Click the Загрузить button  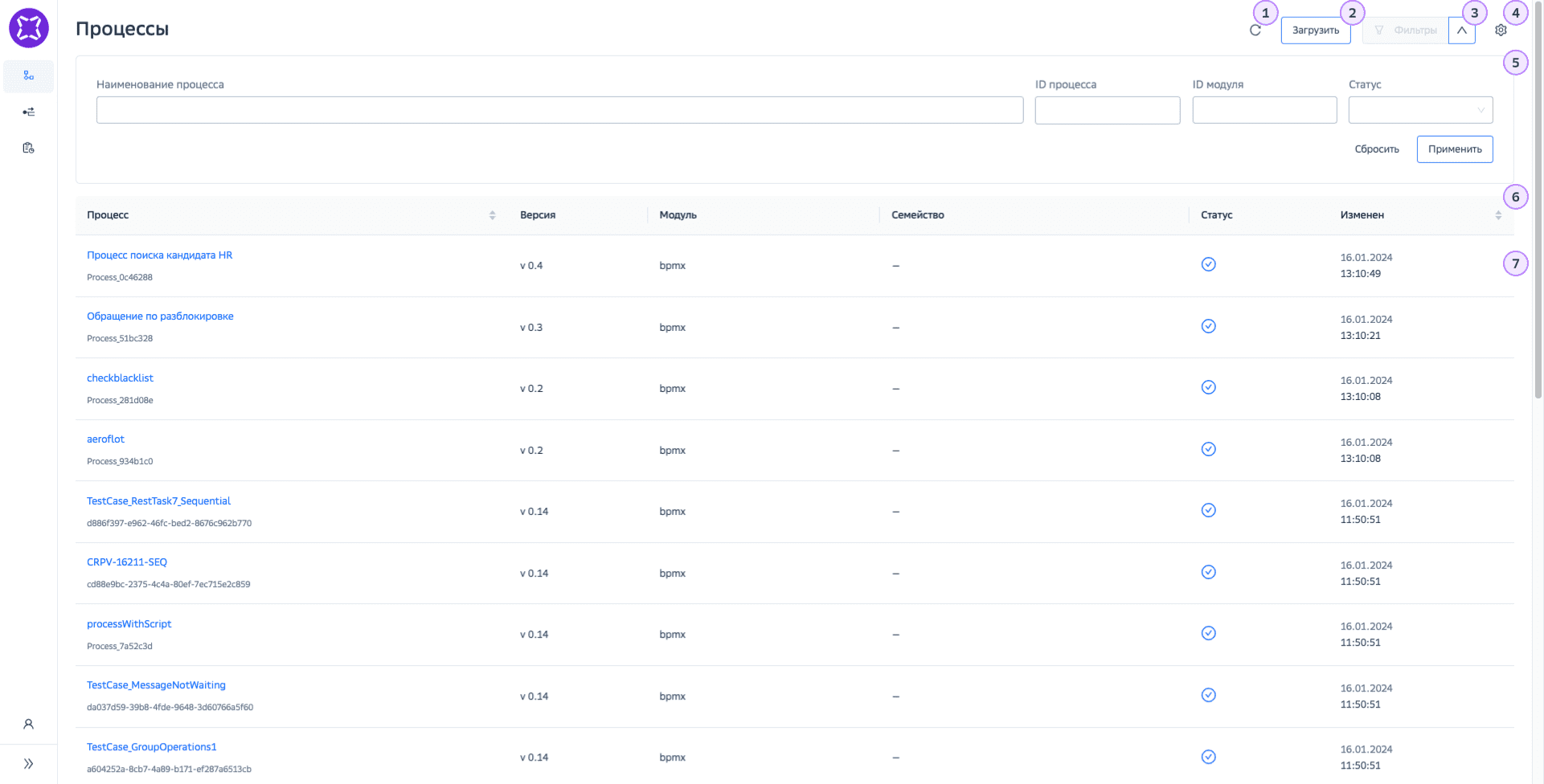tap(1315, 31)
